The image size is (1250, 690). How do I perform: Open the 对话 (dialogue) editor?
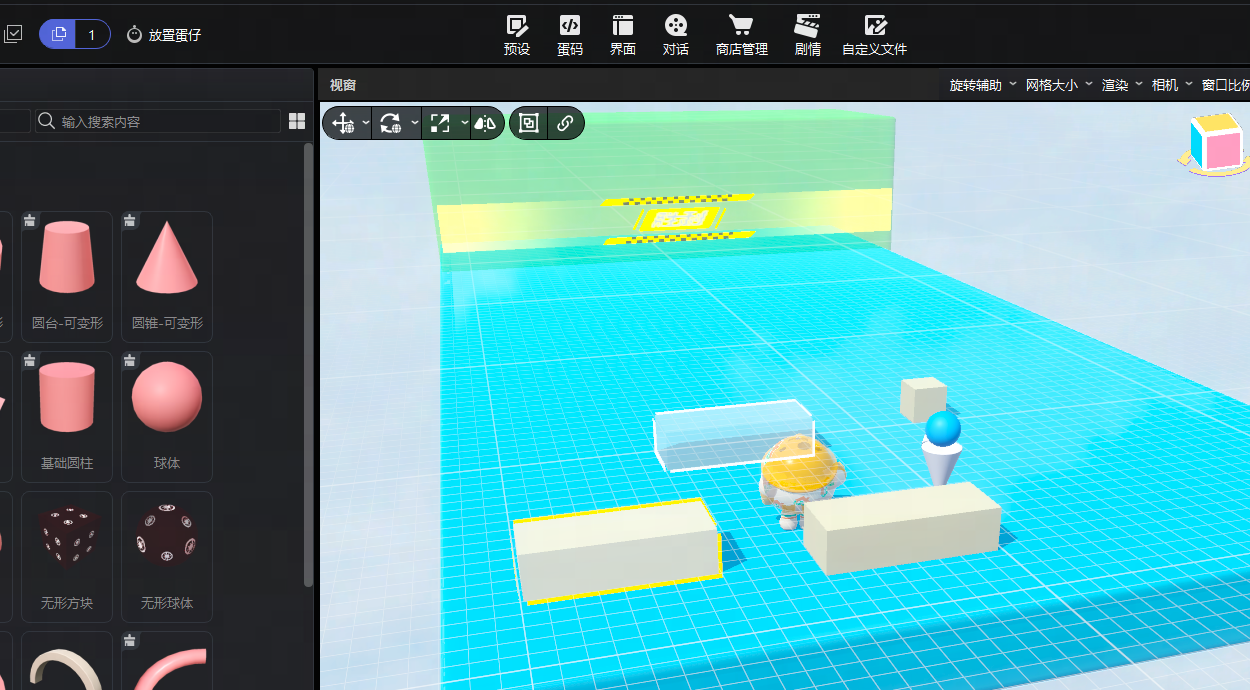point(676,35)
